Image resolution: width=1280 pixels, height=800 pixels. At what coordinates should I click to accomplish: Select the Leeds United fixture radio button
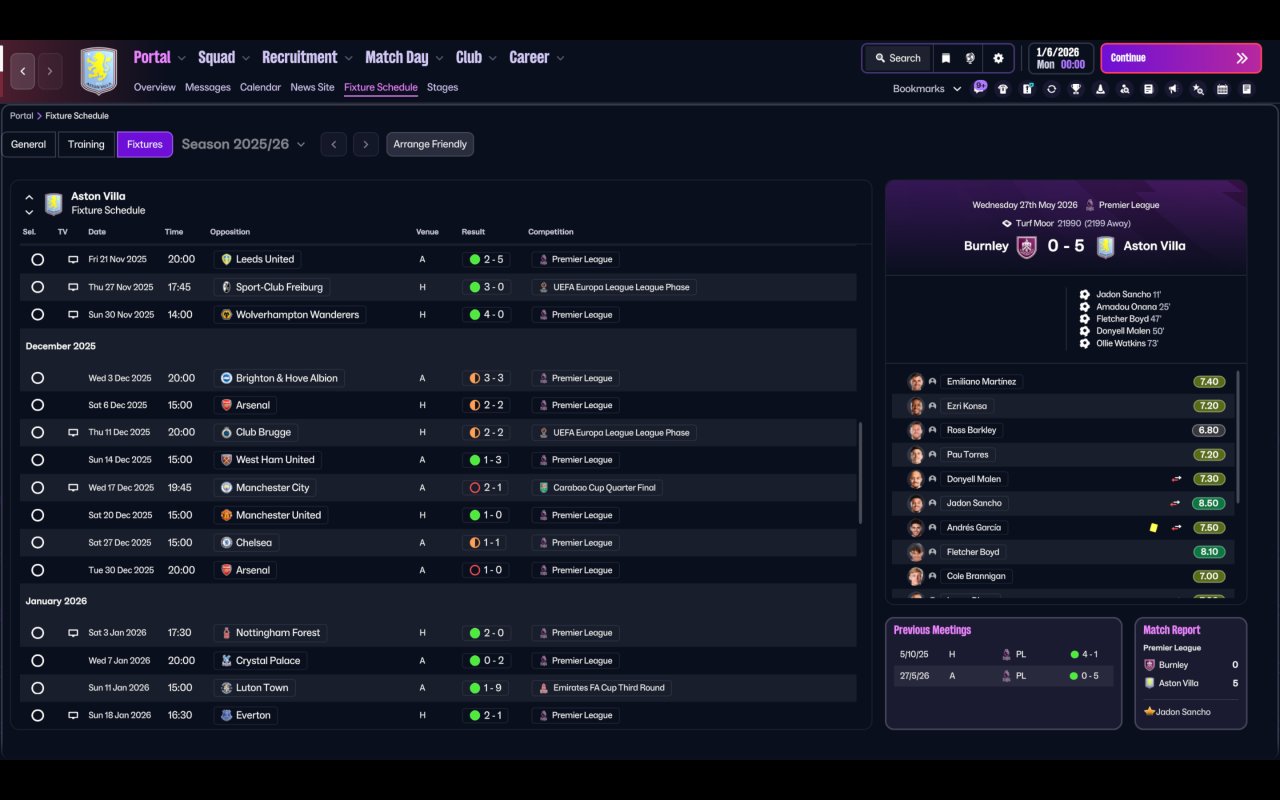click(x=37, y=259)
